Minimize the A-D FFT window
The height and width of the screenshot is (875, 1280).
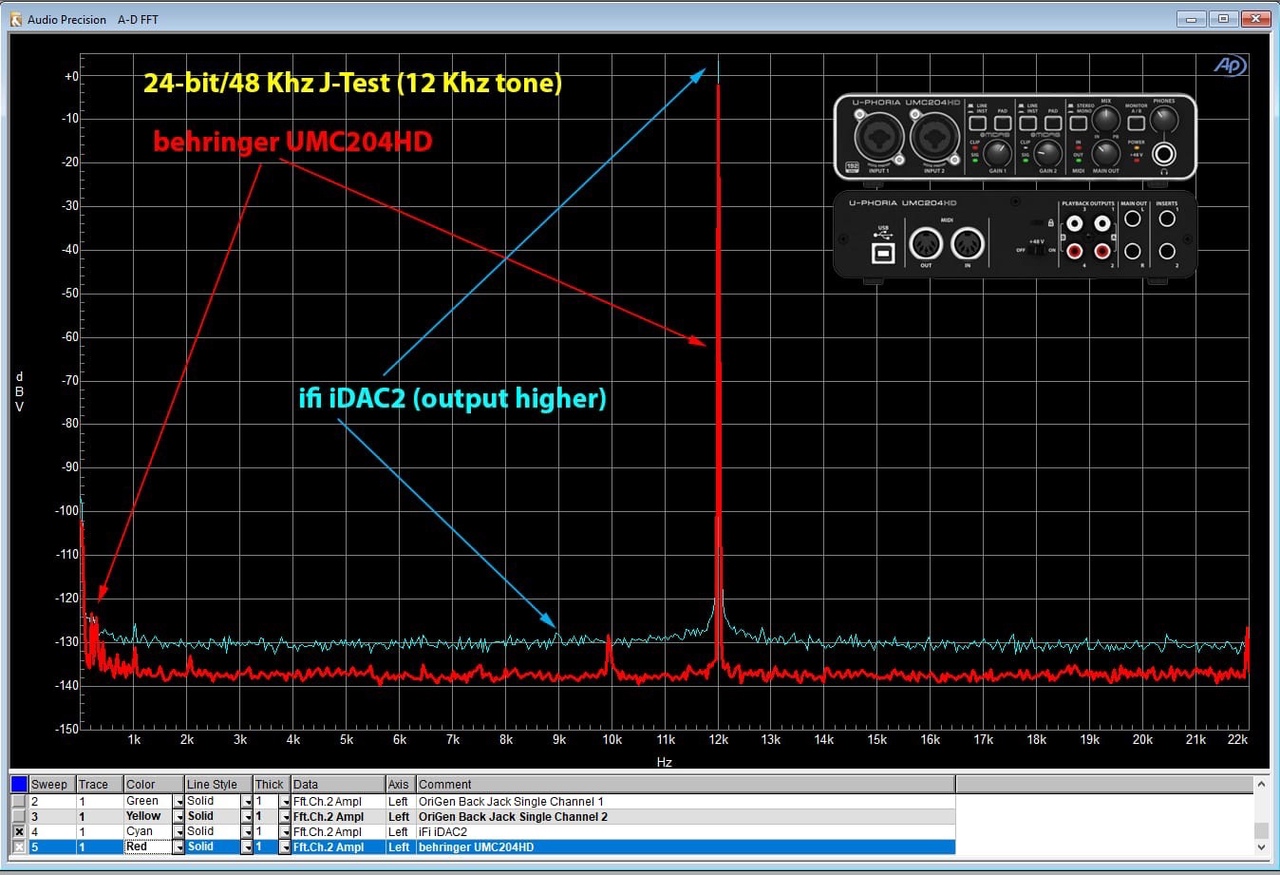click(1190, 18)
